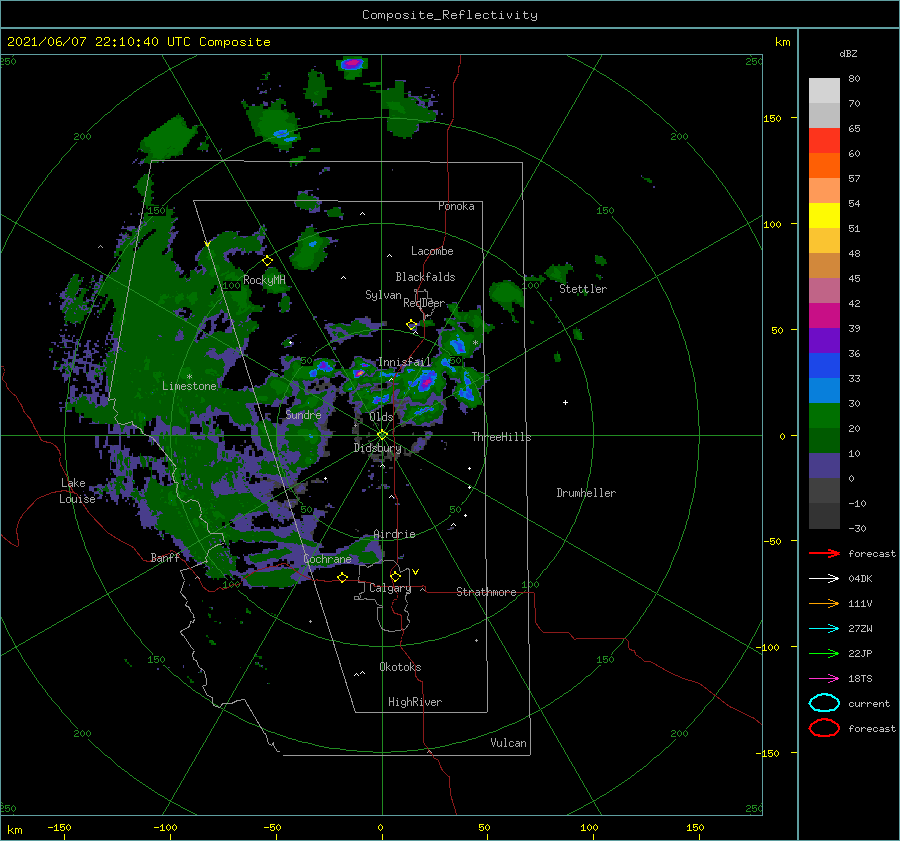Image resolution: width=900 pixels, height=841 pixels.
Task: Select the orange 111V arrow symbol
Action: click(x=824, y=603)
